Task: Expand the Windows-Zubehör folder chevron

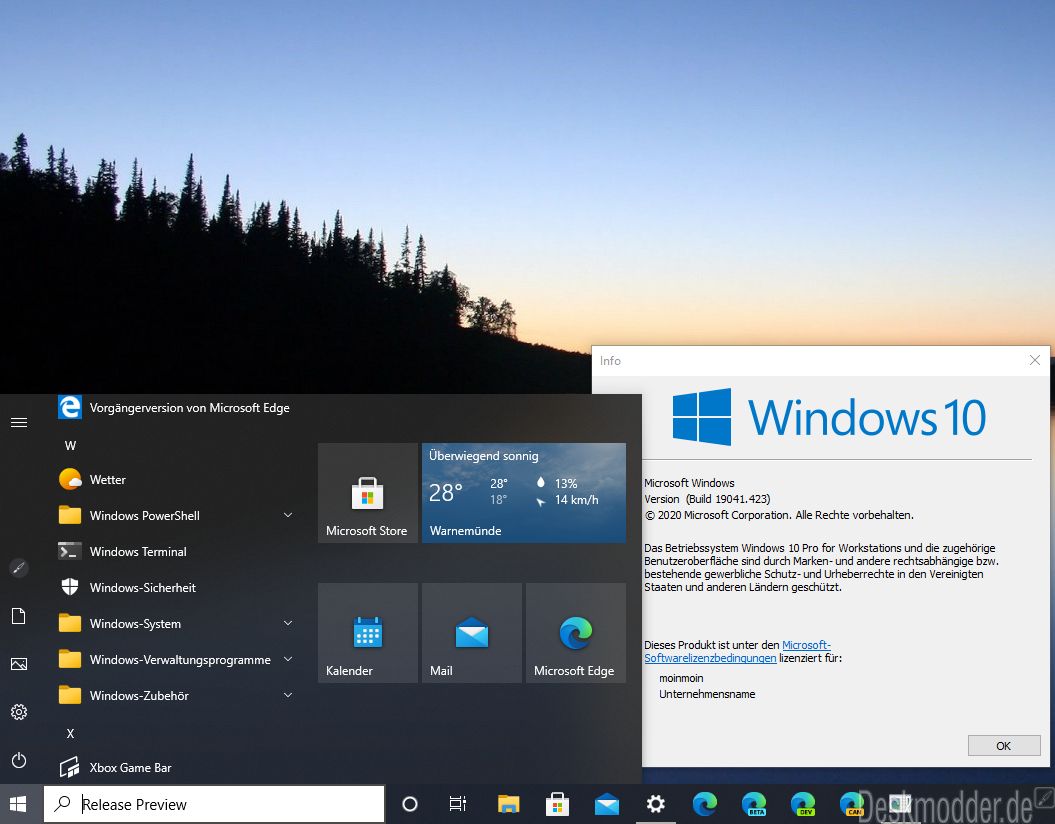Action: (288, 696)
